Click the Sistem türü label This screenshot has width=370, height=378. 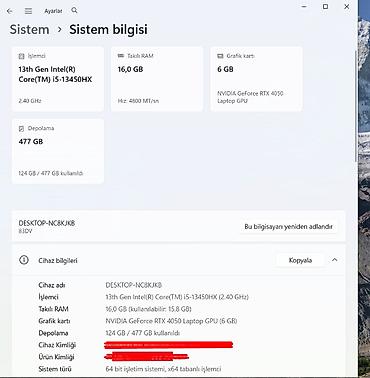pos(55,369)
